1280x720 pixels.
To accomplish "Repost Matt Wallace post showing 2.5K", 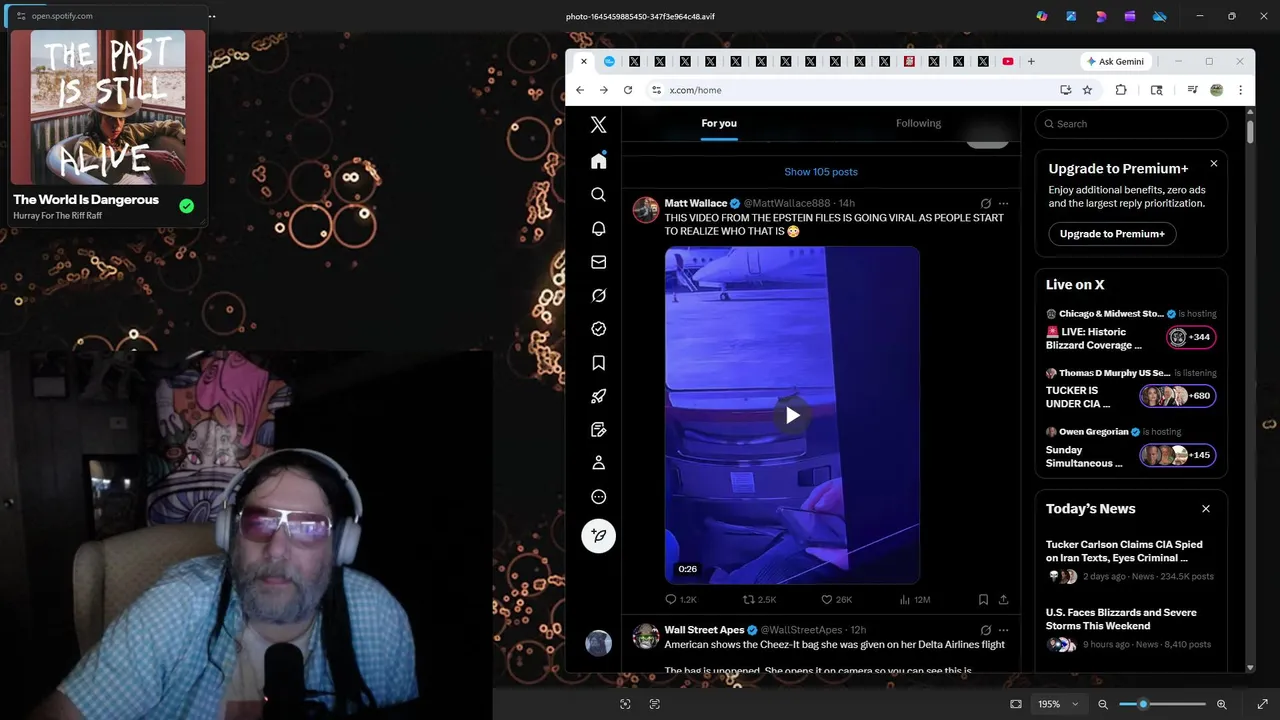I will click(x=759, y=599).
